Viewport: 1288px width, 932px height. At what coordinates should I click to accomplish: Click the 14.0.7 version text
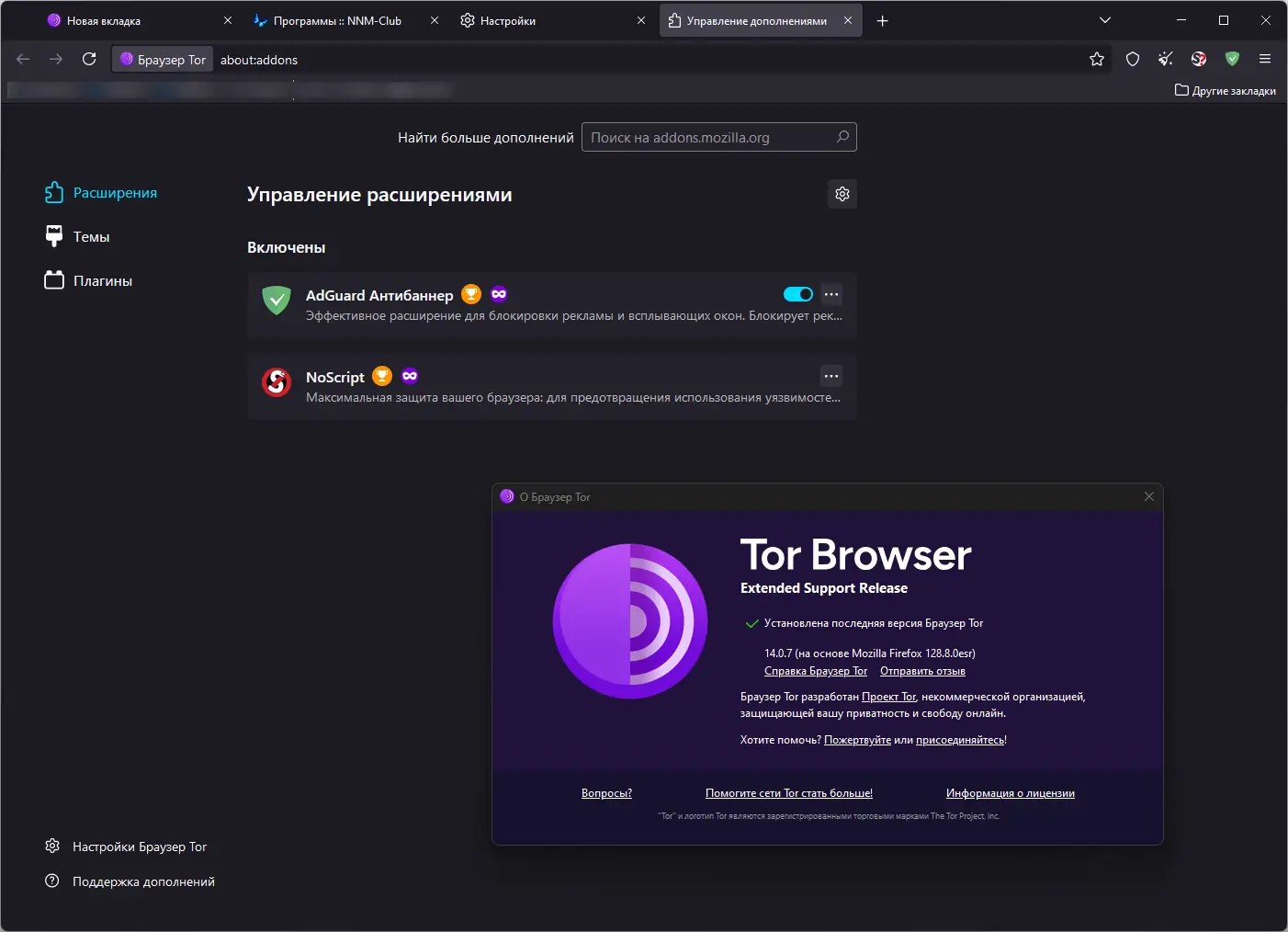point(870,654)
